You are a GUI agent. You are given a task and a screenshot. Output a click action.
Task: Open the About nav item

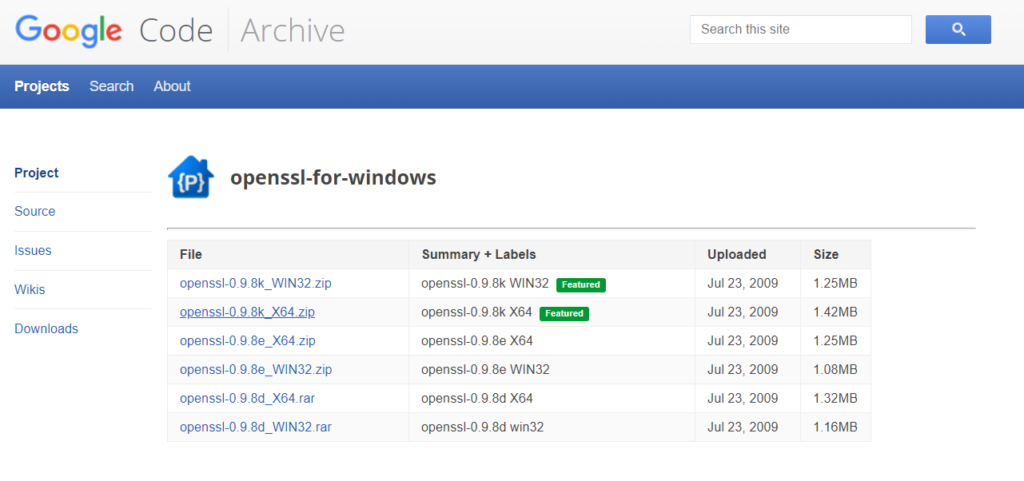(x=172, y=86)
